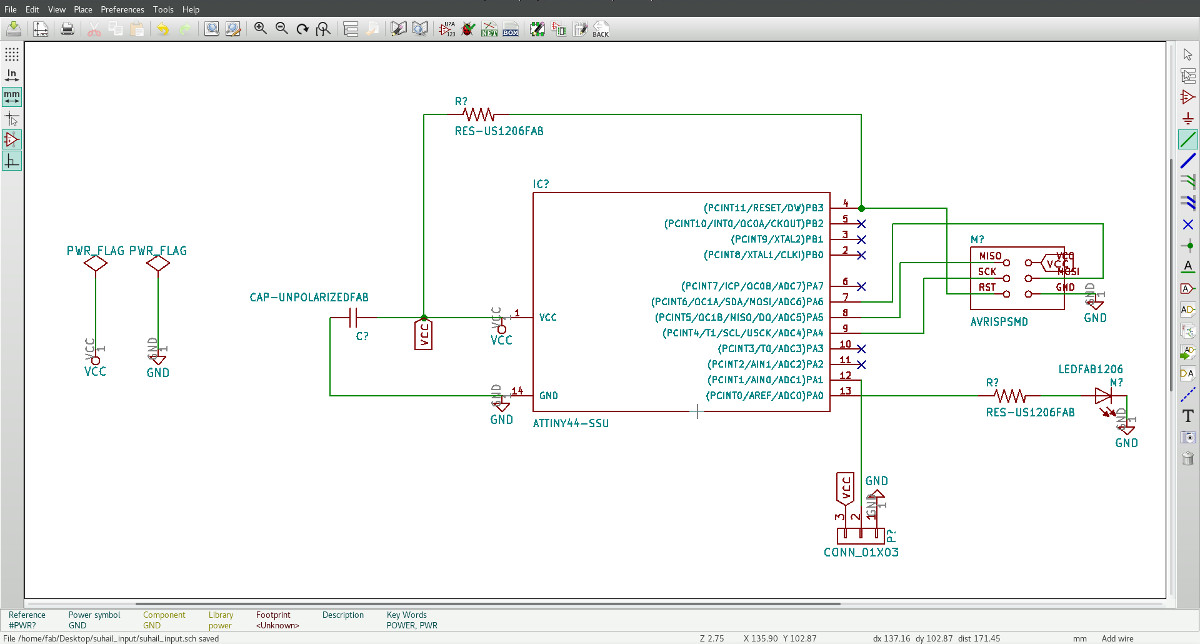The height and width of the screenshot is (644, 1200).
Task: Select the Place graphic text tool
Action: pyautogui.click(x=1188, y=416)
